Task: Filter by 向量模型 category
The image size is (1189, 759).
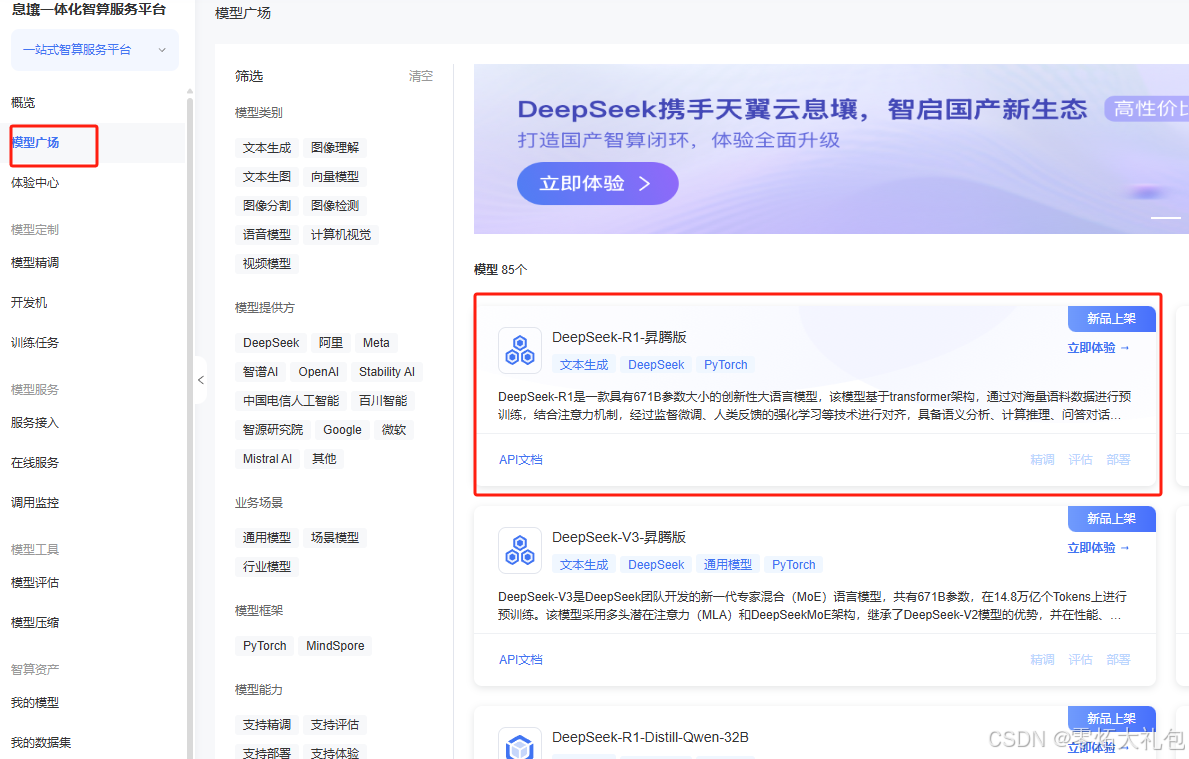Action: coord(335,177)
